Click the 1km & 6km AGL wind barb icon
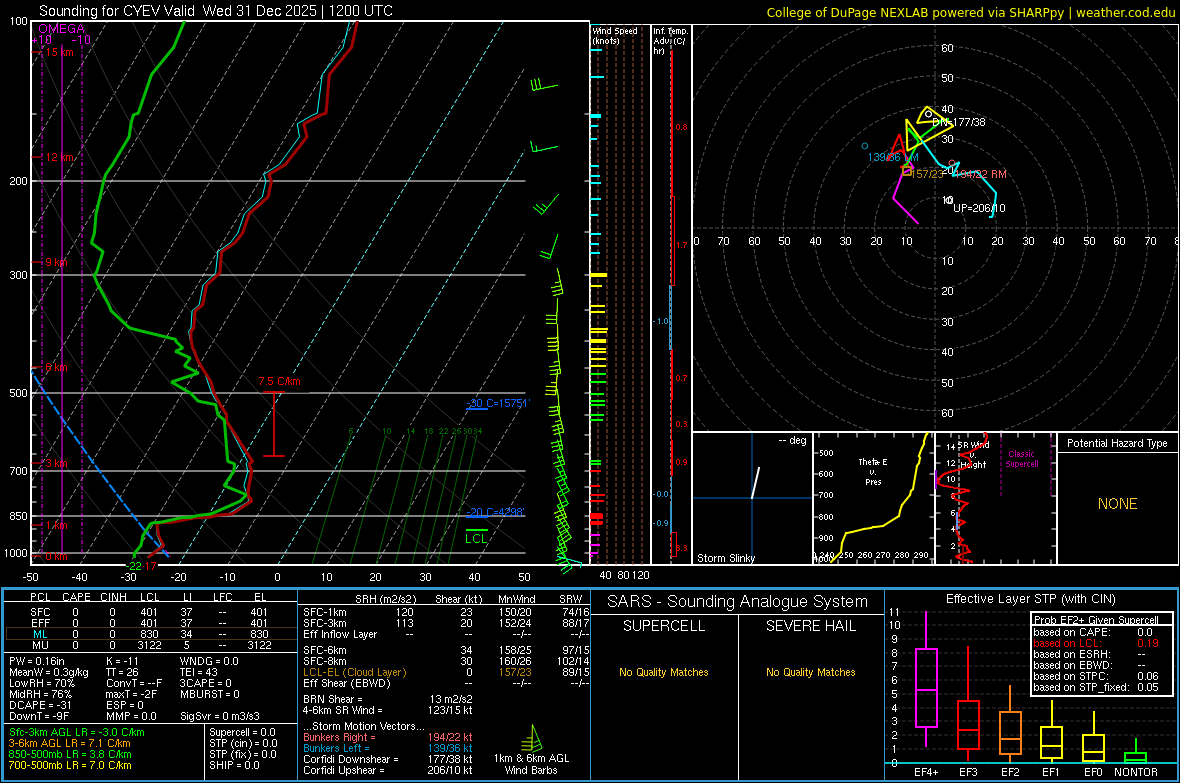1180x783 pixels. tap(531, 738)
